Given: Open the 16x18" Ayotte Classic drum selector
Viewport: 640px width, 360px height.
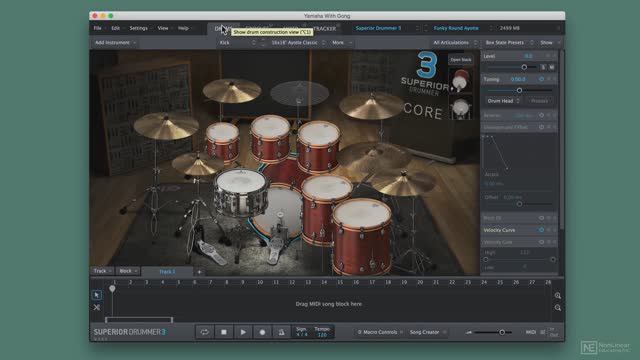Looking at the screenshot, I should pyautogui.click(x=298, y=42).
